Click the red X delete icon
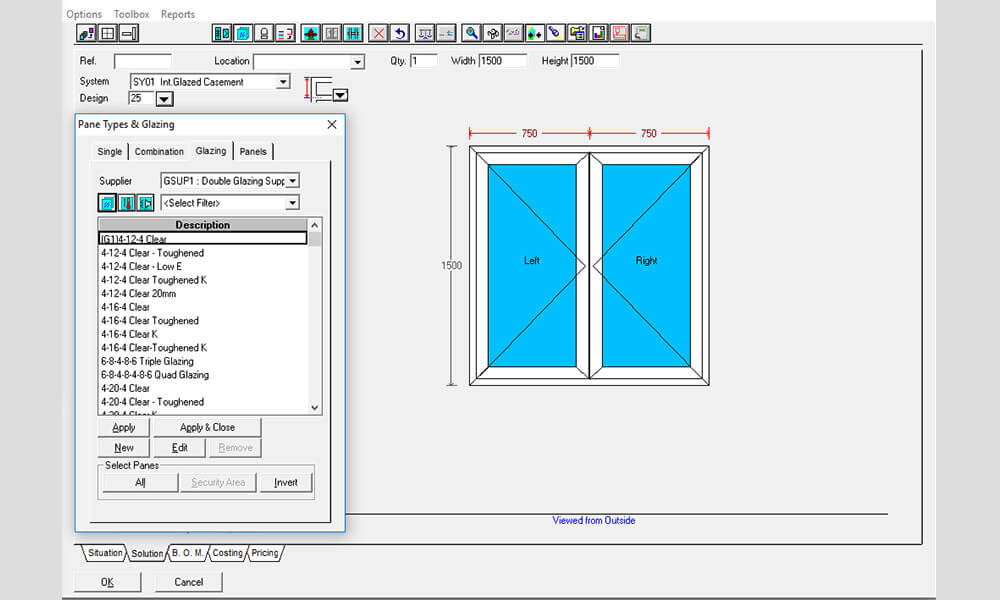Viewport: 1000px width, 600px height. coord(378,32)
